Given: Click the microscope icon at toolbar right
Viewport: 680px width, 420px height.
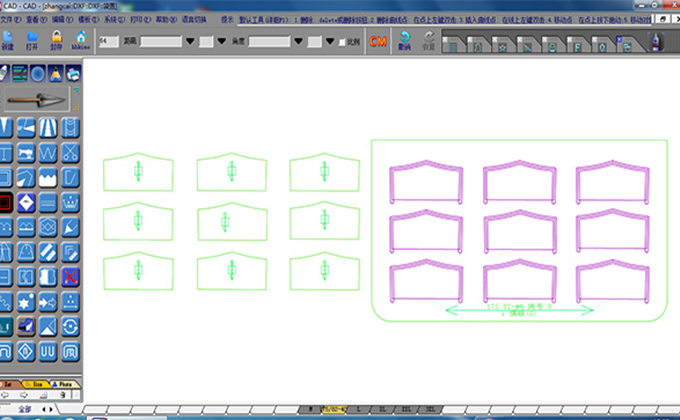Looking at the screenshot, I should [x=655, y=42].
